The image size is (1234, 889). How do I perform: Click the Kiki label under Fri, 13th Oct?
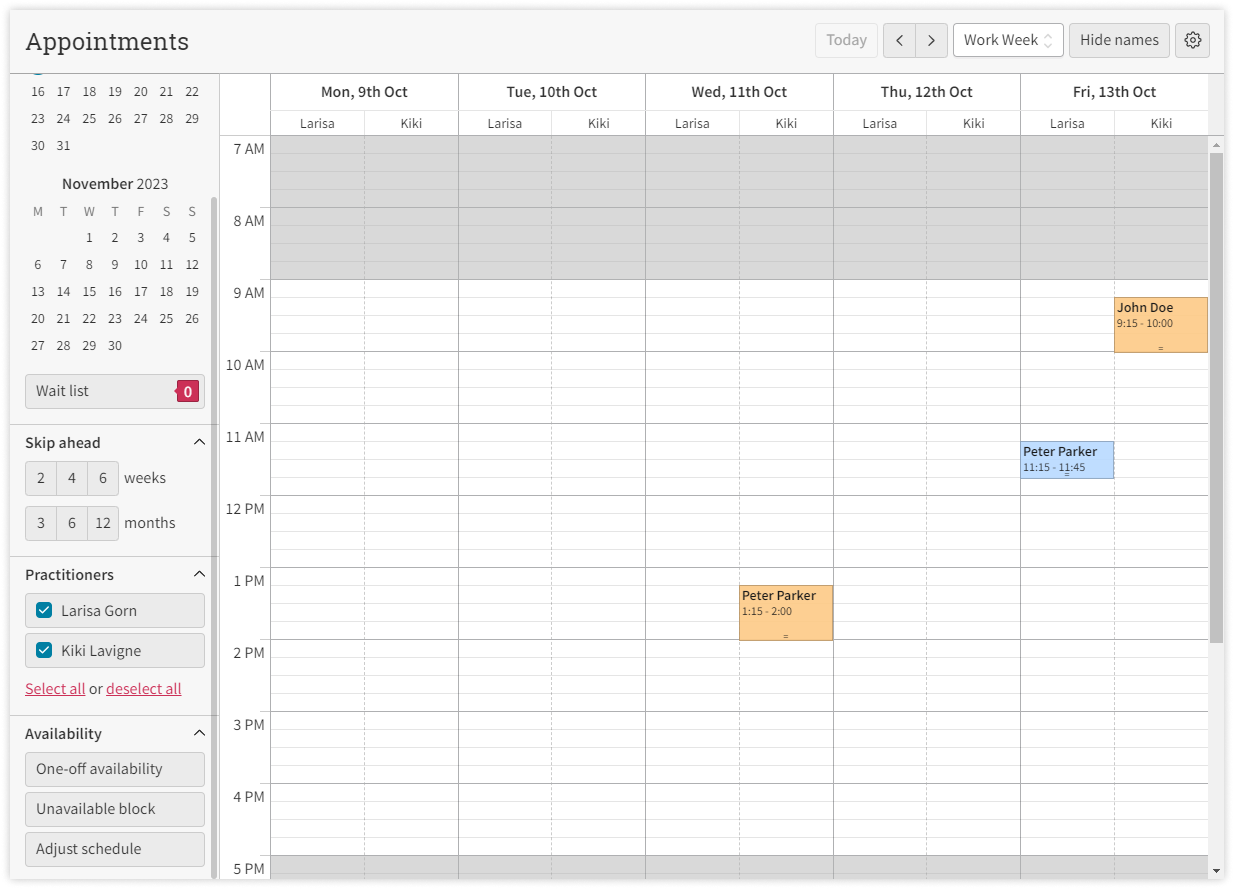click(1161, 123)
